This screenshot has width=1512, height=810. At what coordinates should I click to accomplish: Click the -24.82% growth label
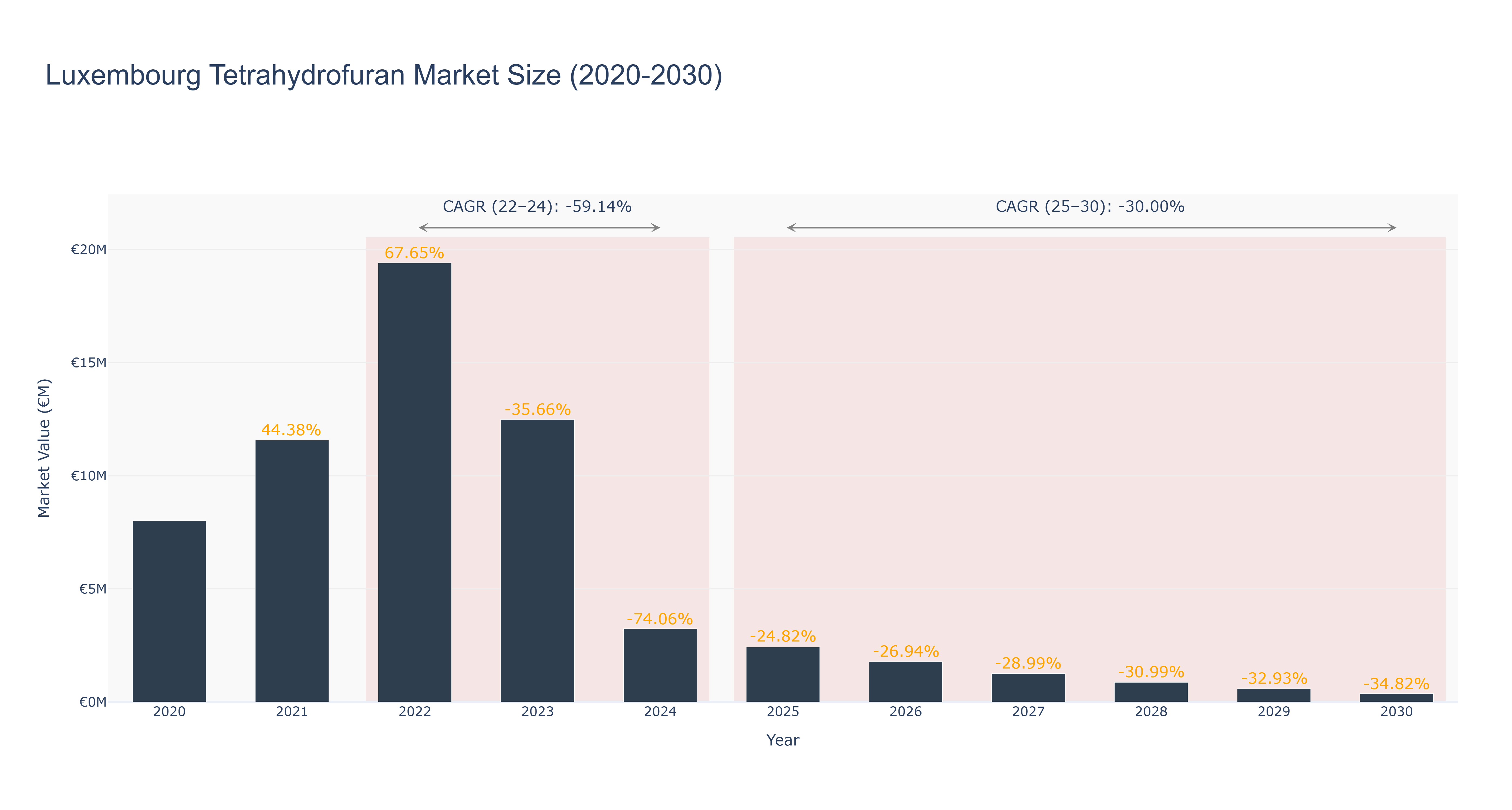783,636
